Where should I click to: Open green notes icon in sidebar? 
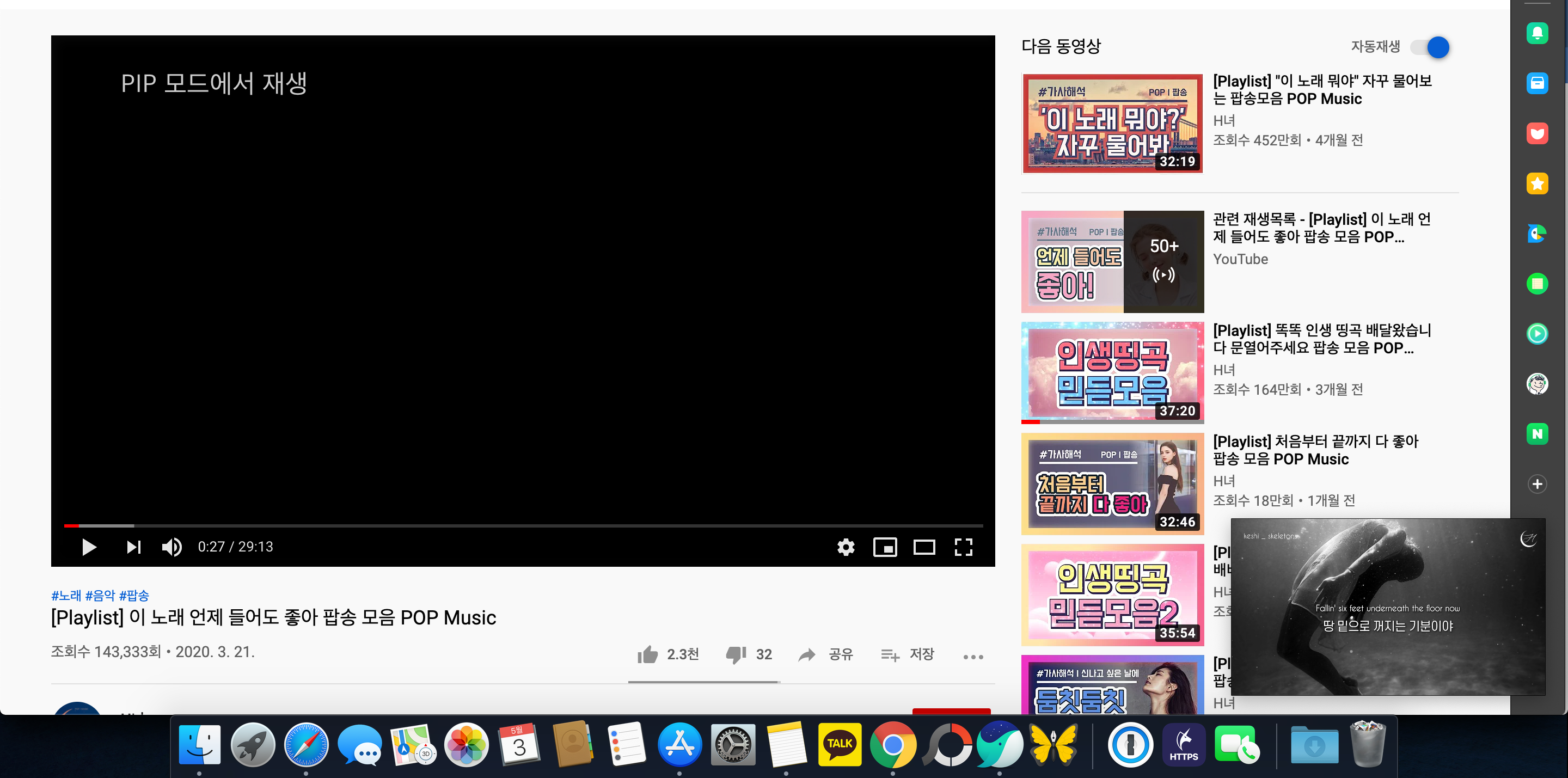1537,284
